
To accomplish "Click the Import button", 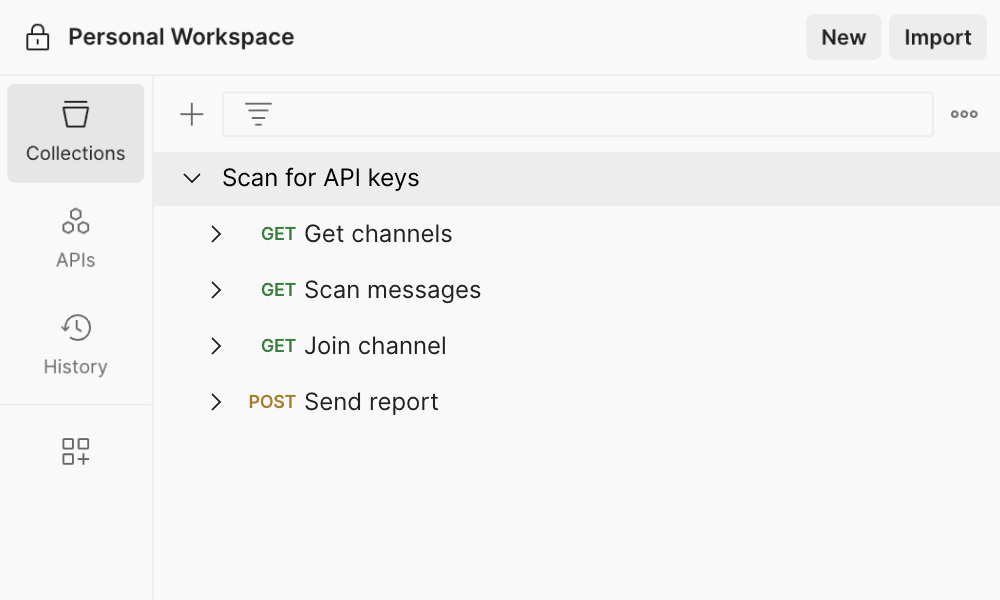I will coord(937,37).
